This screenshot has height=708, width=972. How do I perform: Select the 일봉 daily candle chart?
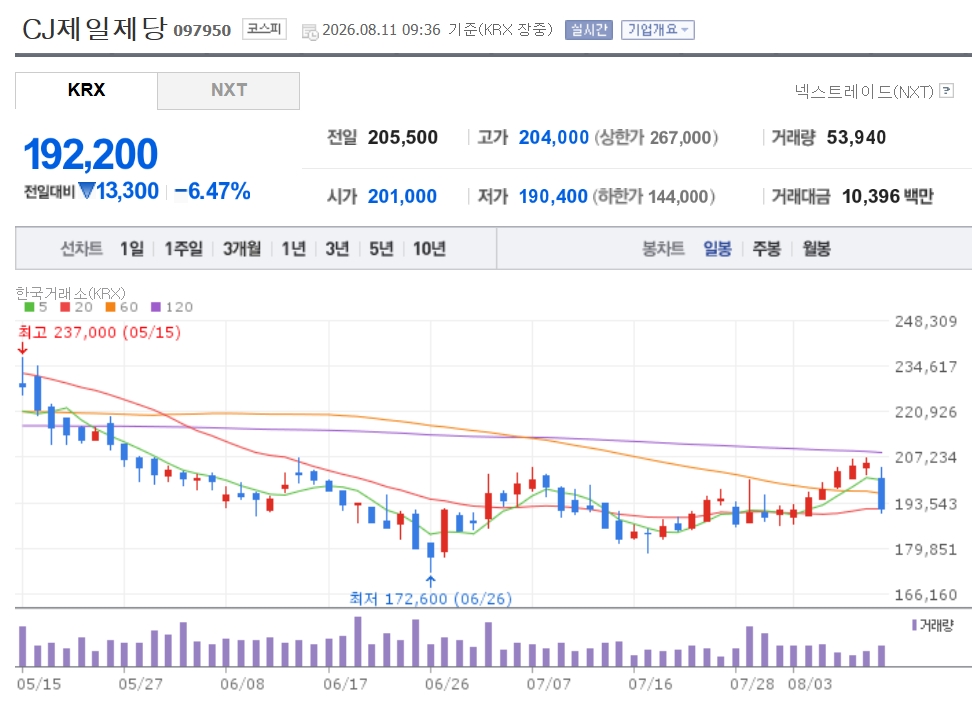[x=717, y=249]
